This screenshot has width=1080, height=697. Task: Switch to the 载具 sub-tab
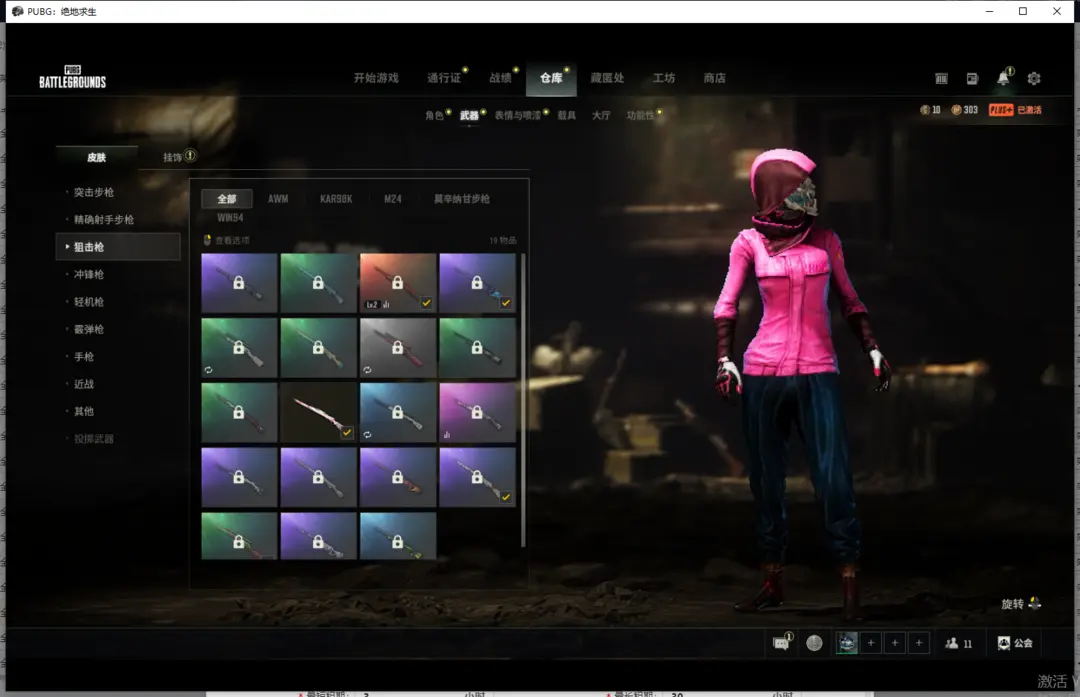tap(566, 115)
